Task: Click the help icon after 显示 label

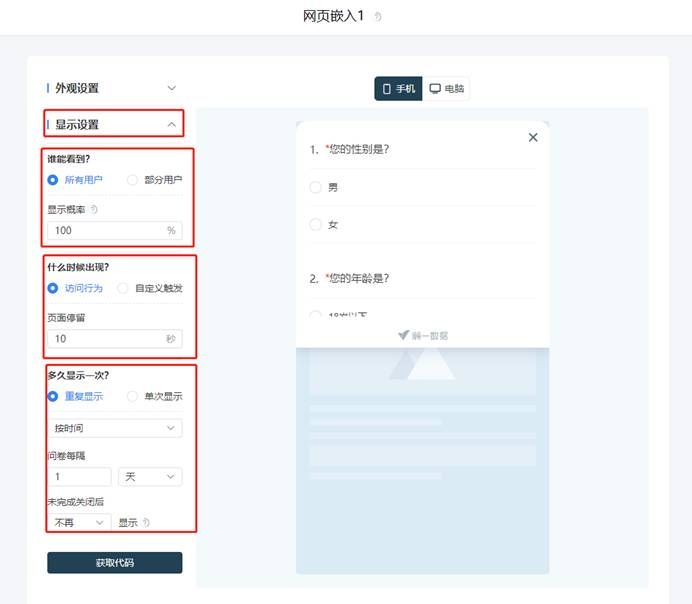Action: 146,522
